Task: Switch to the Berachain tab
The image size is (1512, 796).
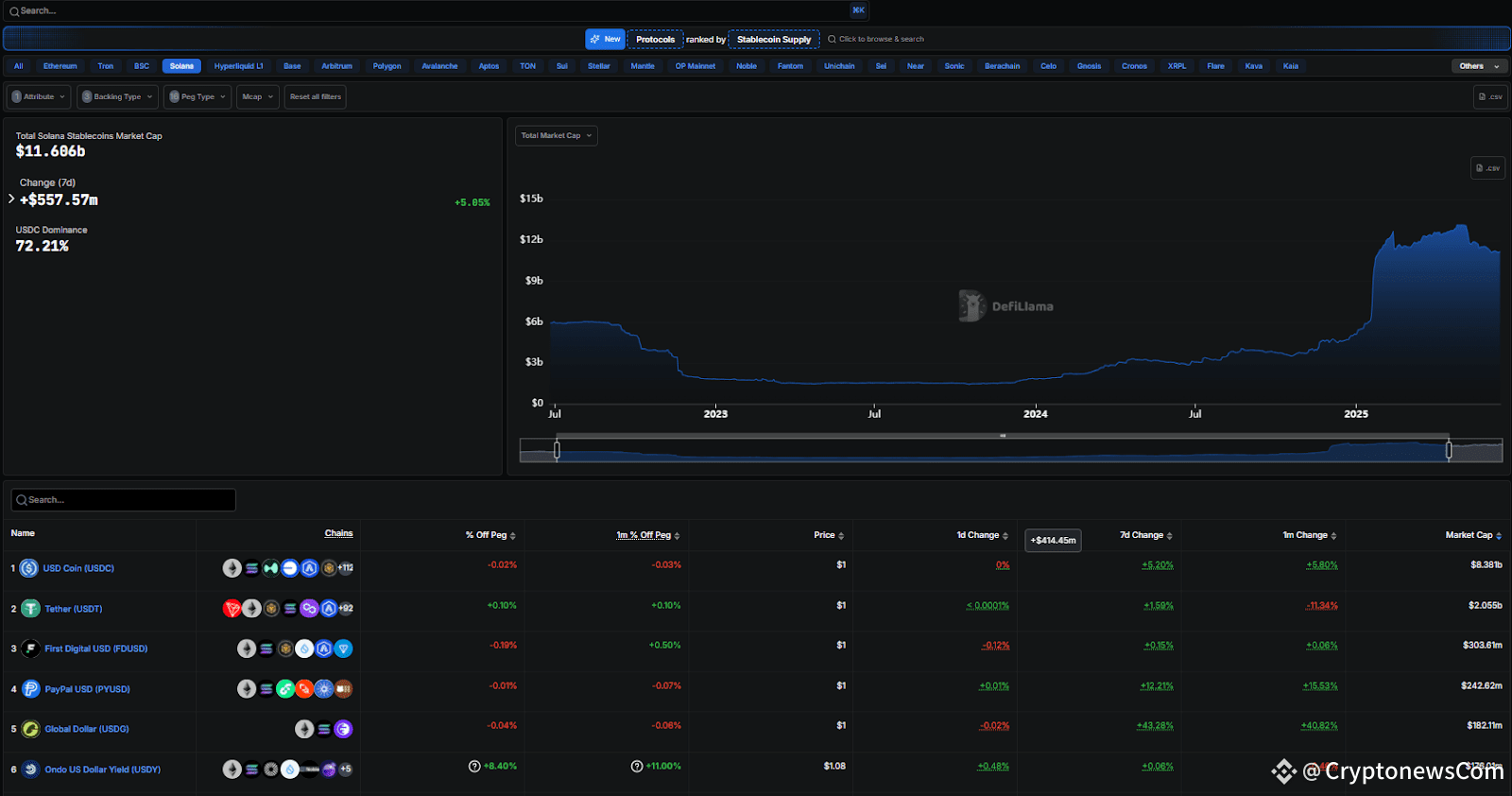Action: (1002, 66)
